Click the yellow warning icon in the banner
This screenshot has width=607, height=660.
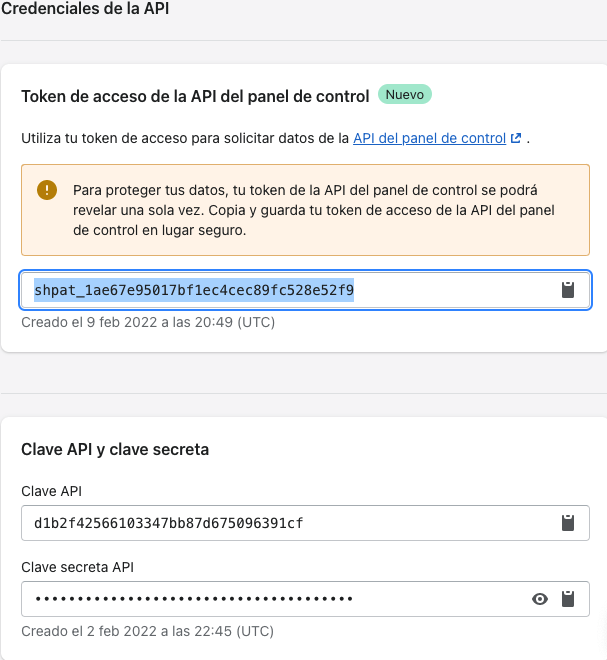[47, 190]
